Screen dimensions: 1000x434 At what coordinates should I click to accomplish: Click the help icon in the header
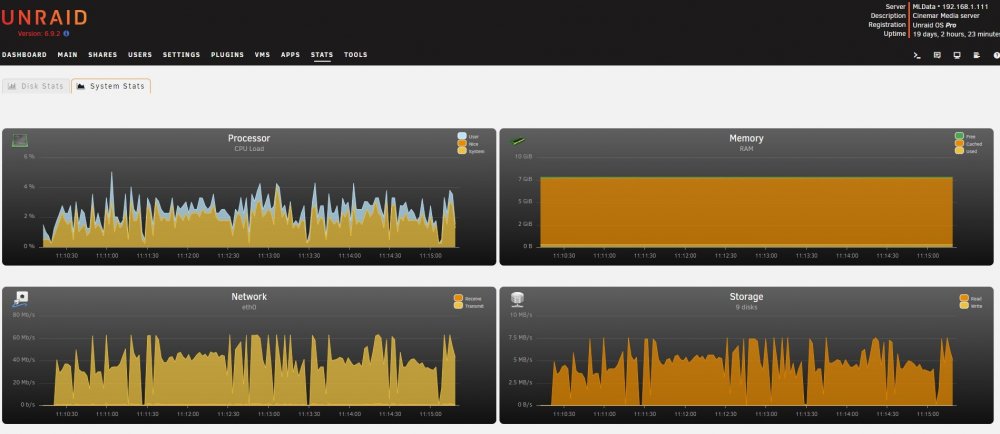[996, 55]
